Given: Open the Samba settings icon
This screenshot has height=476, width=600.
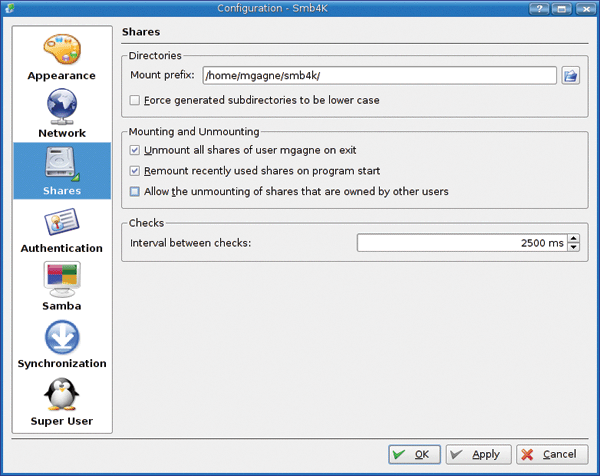Looking at the screenshot, I should point(61,280).
